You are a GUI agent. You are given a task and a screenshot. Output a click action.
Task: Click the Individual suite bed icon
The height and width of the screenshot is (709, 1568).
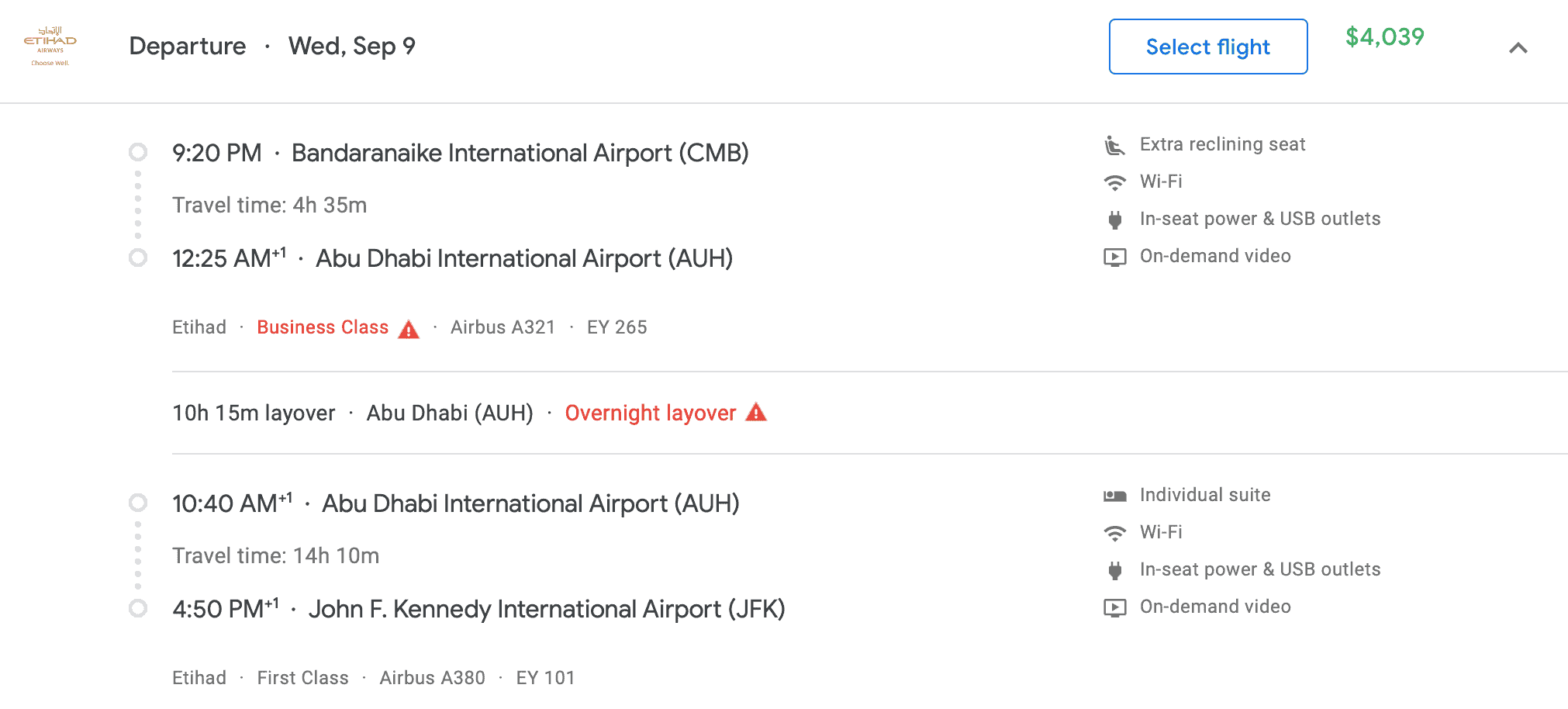1114,496
